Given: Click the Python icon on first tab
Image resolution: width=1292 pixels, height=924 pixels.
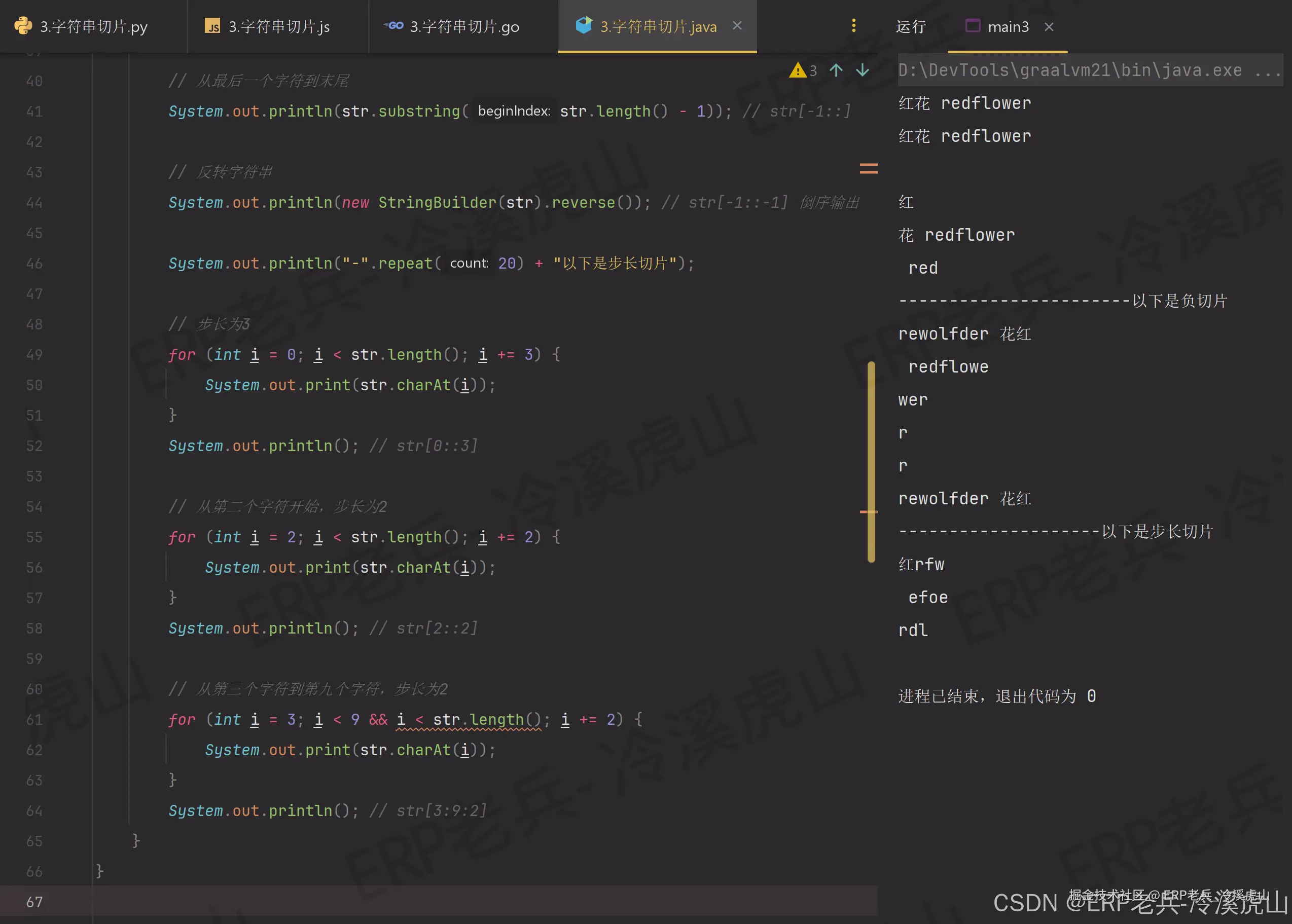Looking at the screenshot, I should tap(23, 26).
